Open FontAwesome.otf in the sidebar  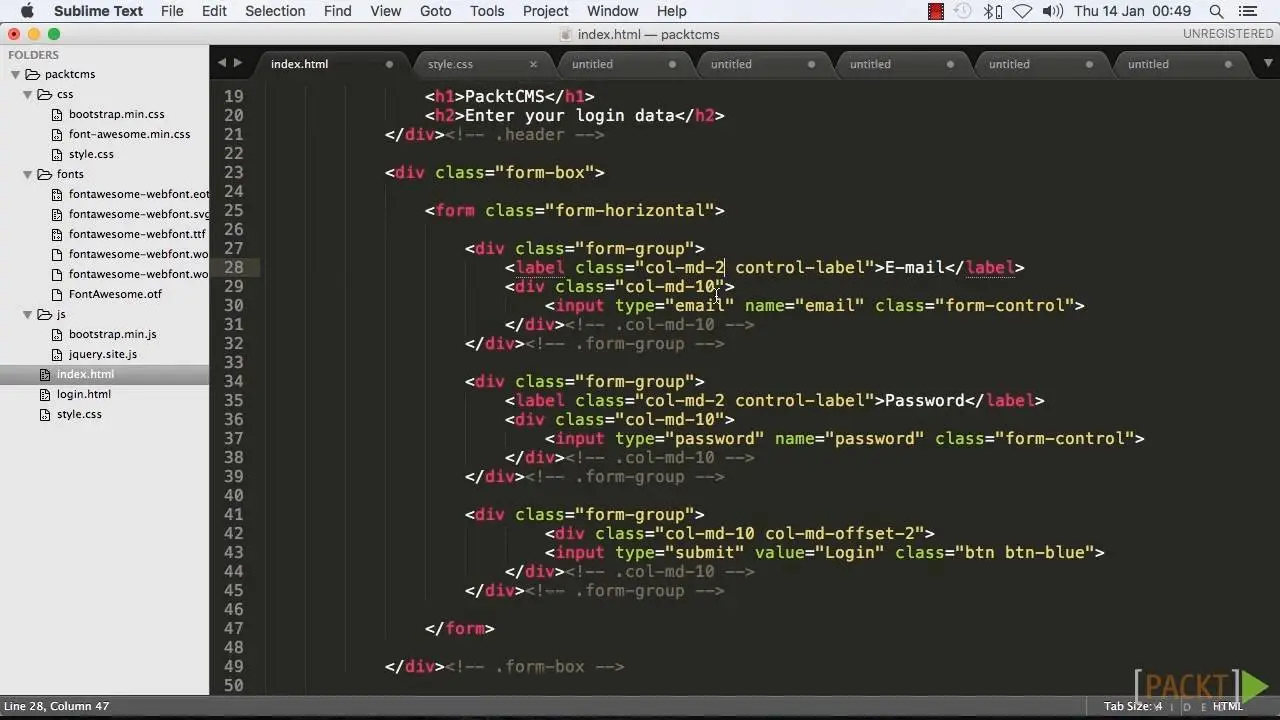[x=115, y=294]
